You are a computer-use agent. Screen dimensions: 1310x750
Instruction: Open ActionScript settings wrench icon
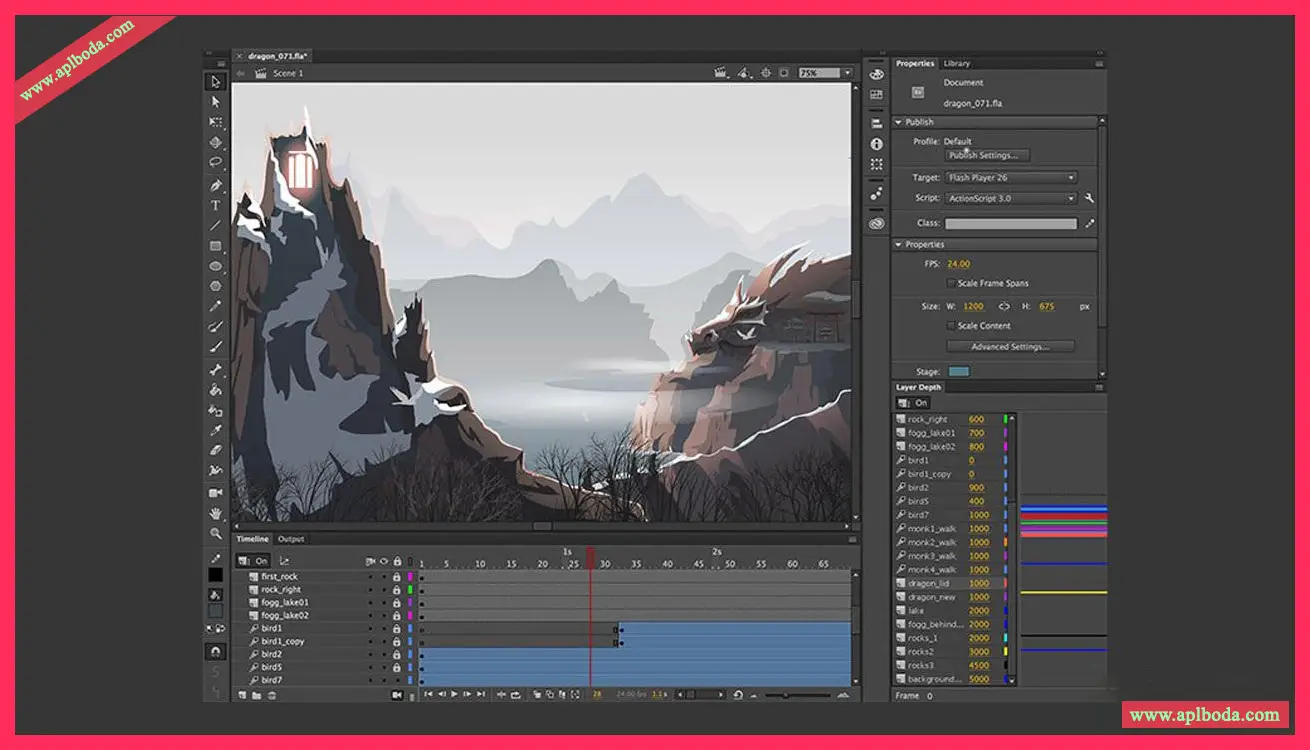pos(1089,198)
